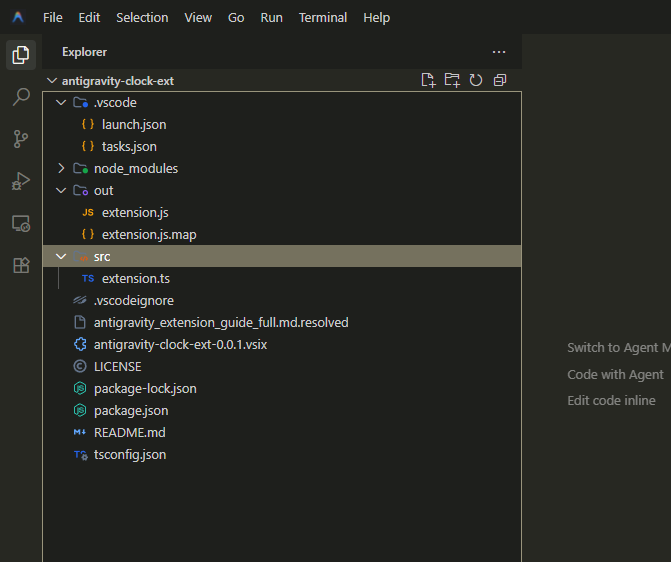Open the Run menu
This screenshot has height=562, width=671.
[x=271, y=18]
